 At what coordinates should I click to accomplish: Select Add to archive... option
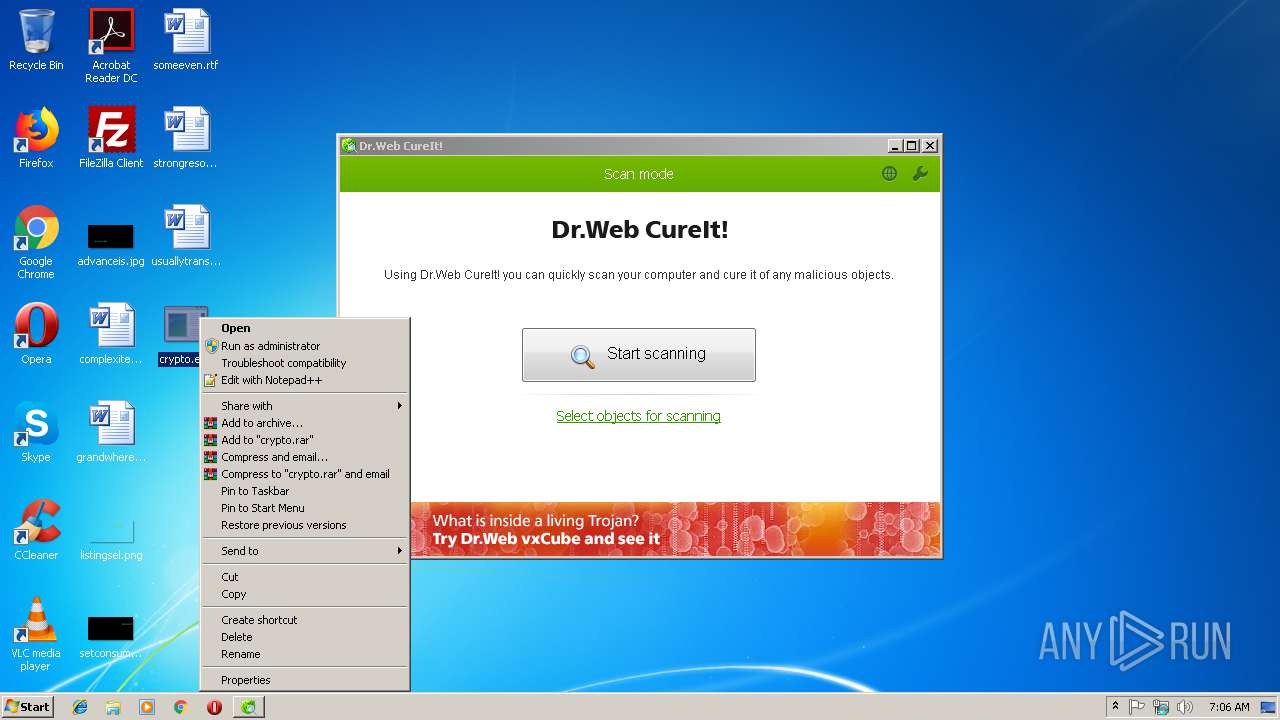click(x=305, y=423)
